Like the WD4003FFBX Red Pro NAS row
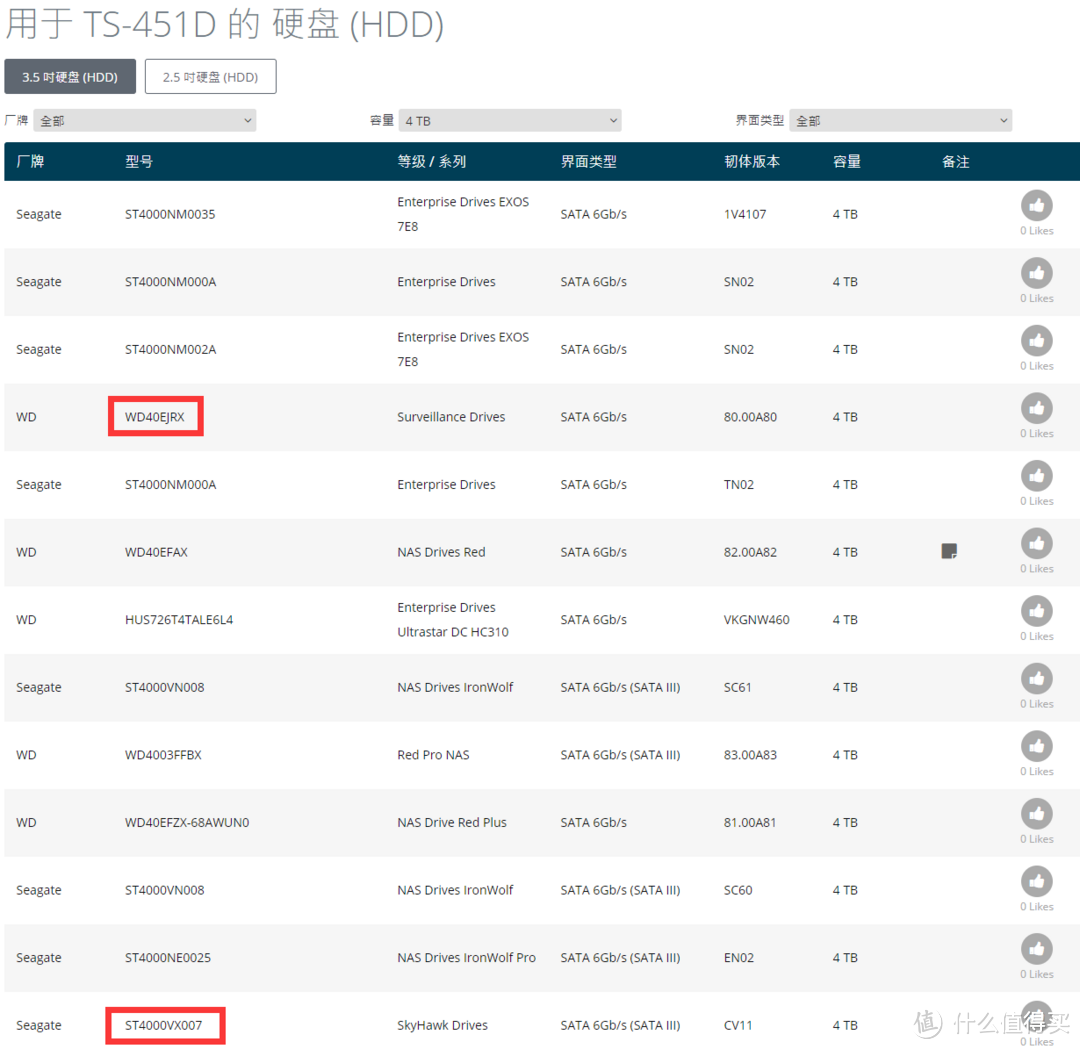1080x1049 pixels. click(x=1037, y=745)
